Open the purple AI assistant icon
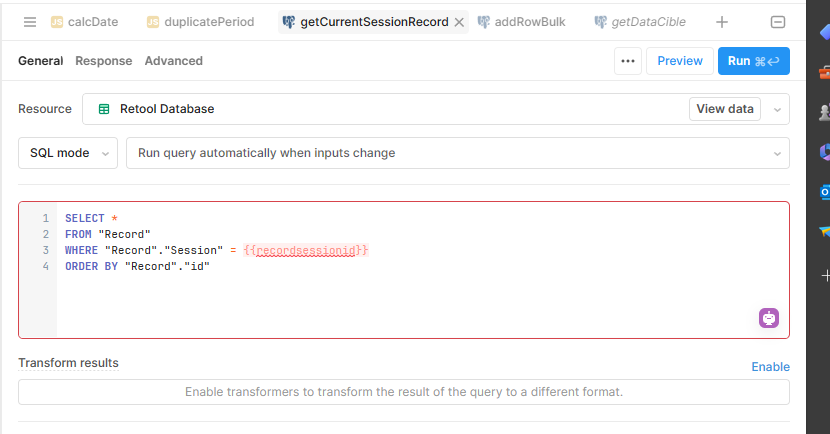The width and height of the screenshot is (830, 434). (x=769, y=318)
